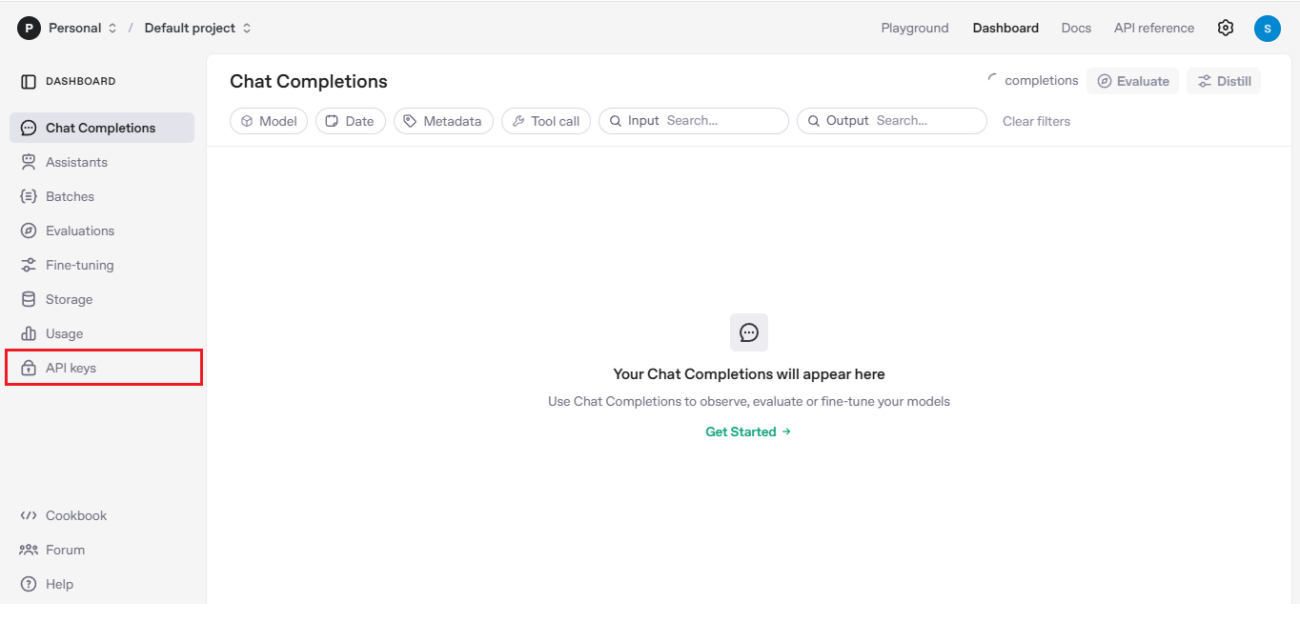
Task: Select the Batches sidebar icon
Action: 29,196
